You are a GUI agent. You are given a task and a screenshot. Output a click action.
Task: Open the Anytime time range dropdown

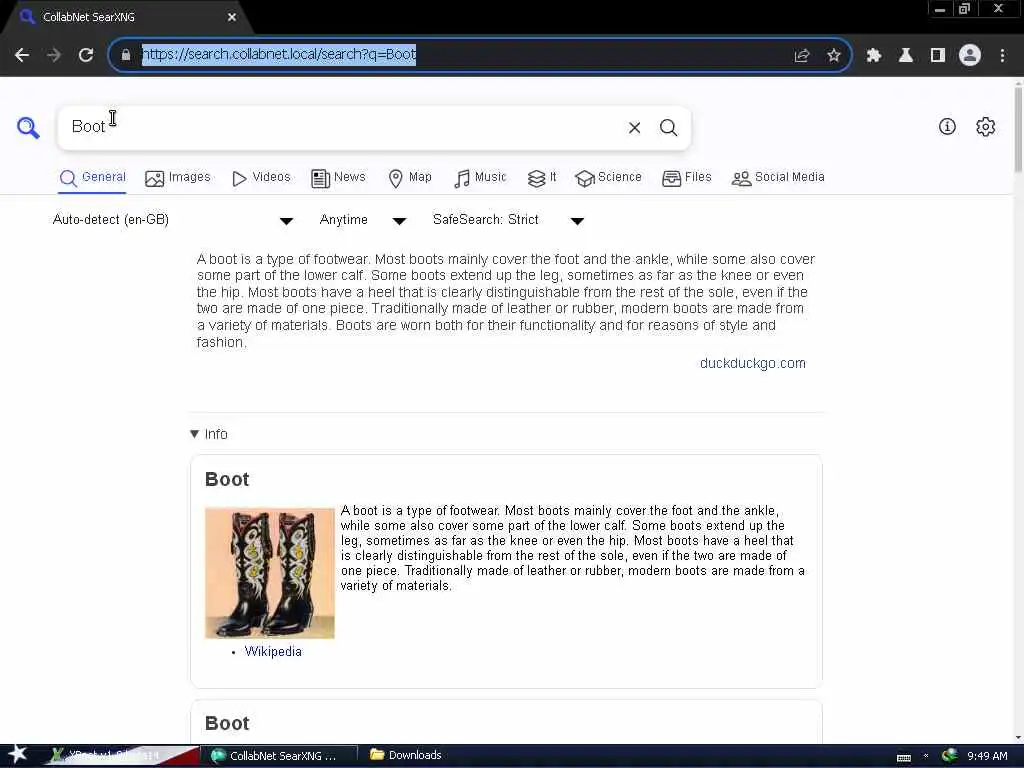(363, 220)
